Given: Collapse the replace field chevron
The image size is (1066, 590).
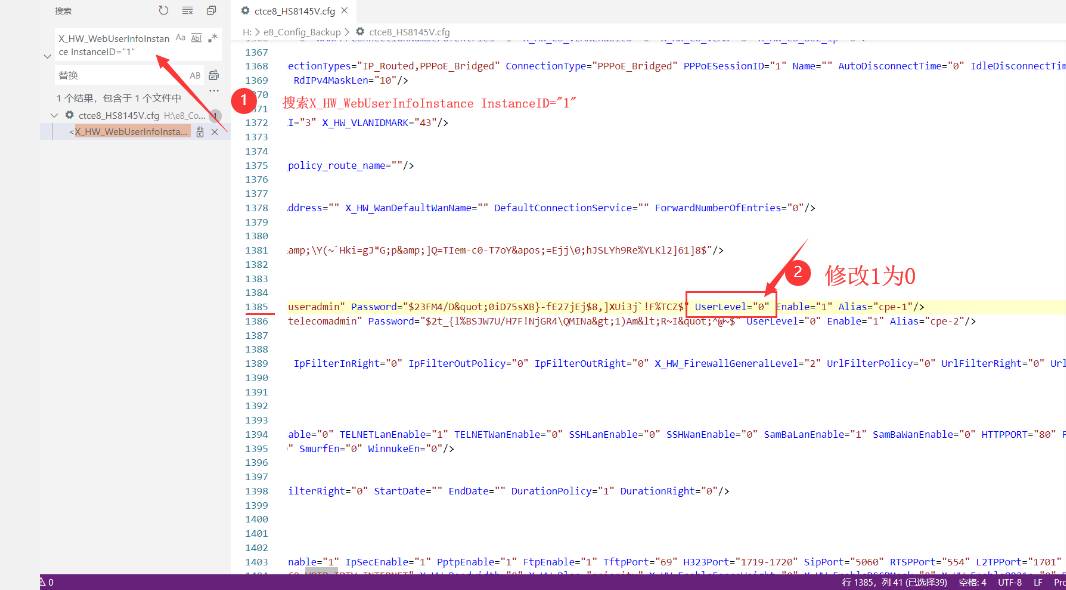Looking at the screenshot, I should pos(47,56).
